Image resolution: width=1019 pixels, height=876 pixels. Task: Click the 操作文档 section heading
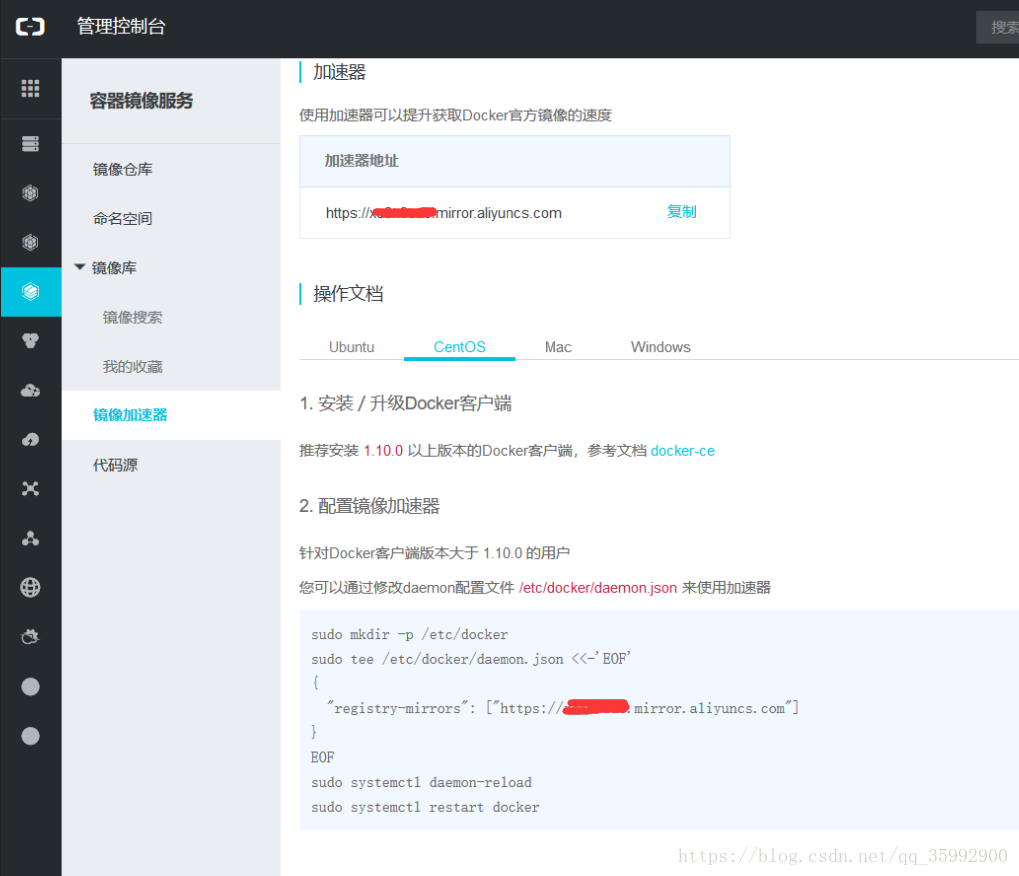point(348,294)
